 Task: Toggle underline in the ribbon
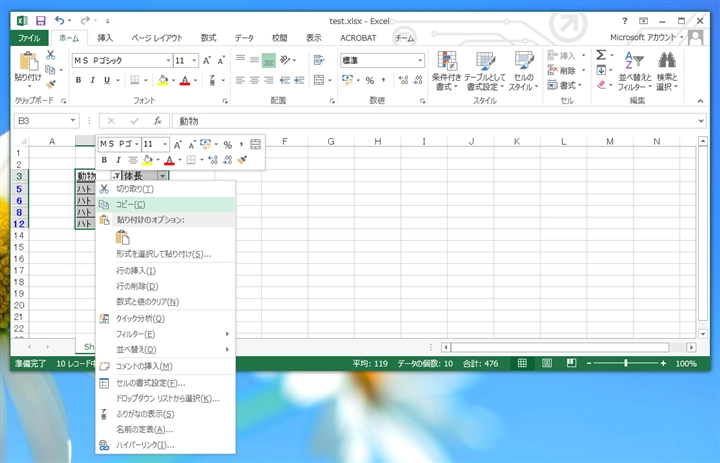107,80
